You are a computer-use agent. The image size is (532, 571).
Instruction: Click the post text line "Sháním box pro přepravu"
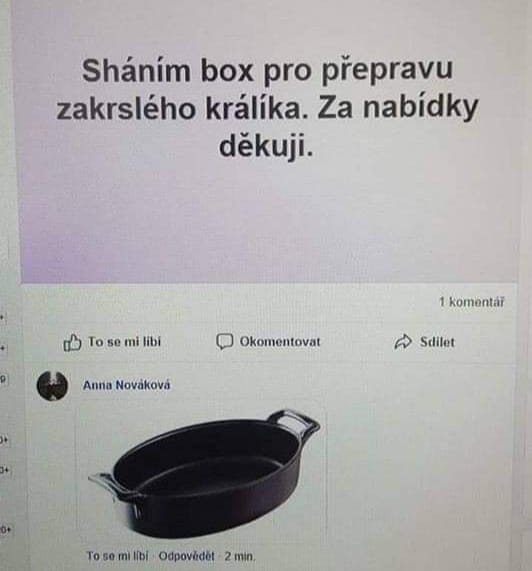[267, 70]
